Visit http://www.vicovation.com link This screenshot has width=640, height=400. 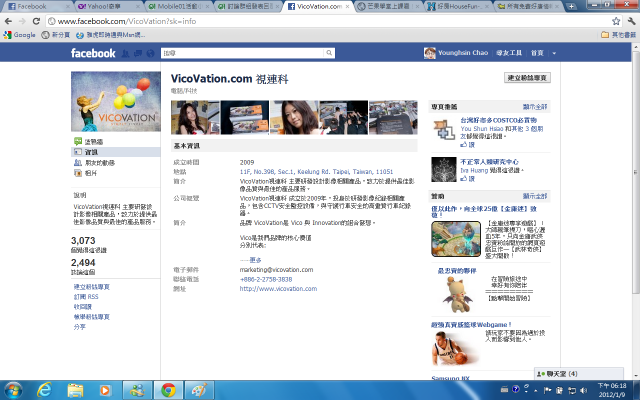coord(278,289)
